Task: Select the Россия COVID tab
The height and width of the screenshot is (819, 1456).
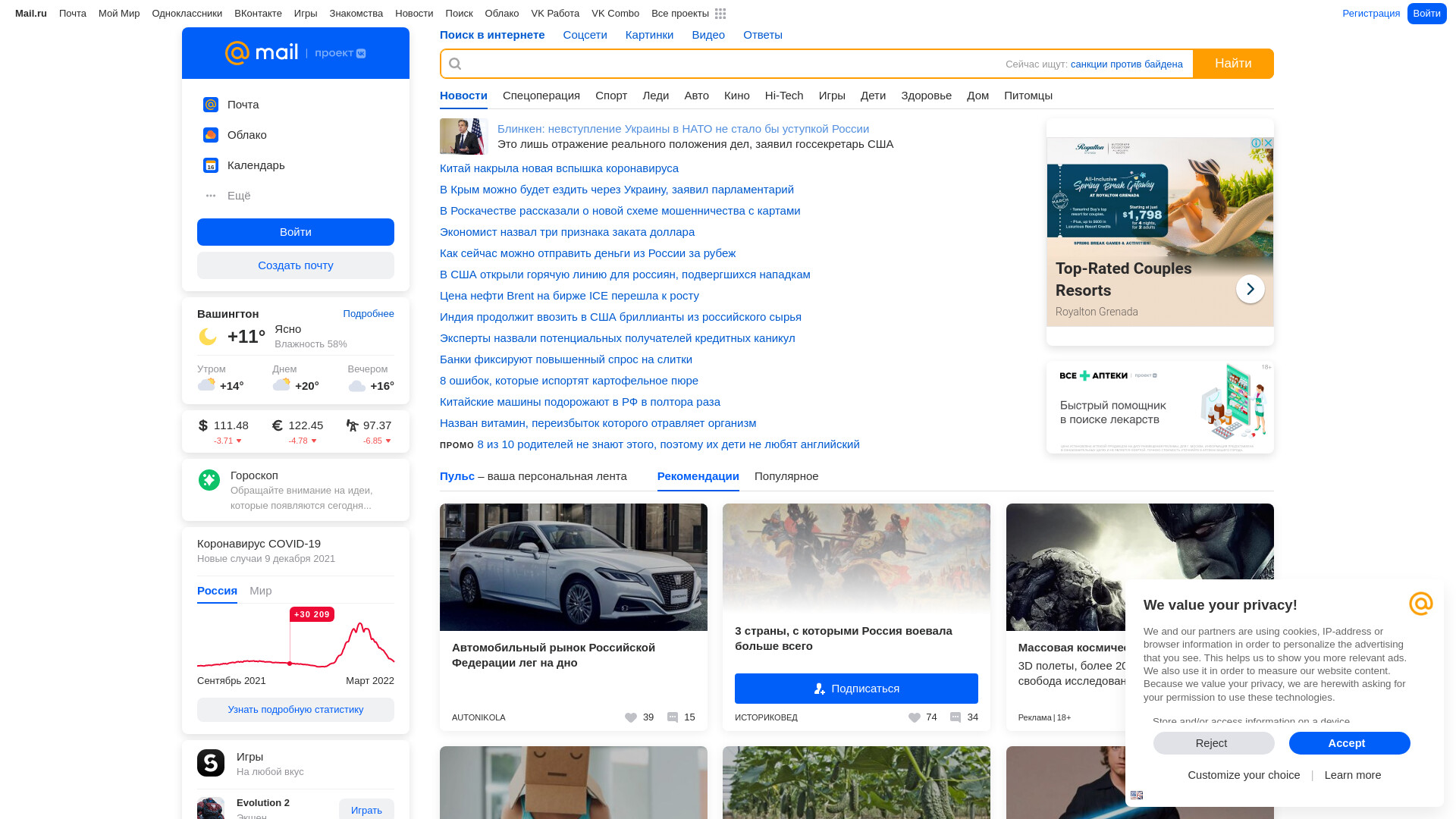Action: pos(217,591)
